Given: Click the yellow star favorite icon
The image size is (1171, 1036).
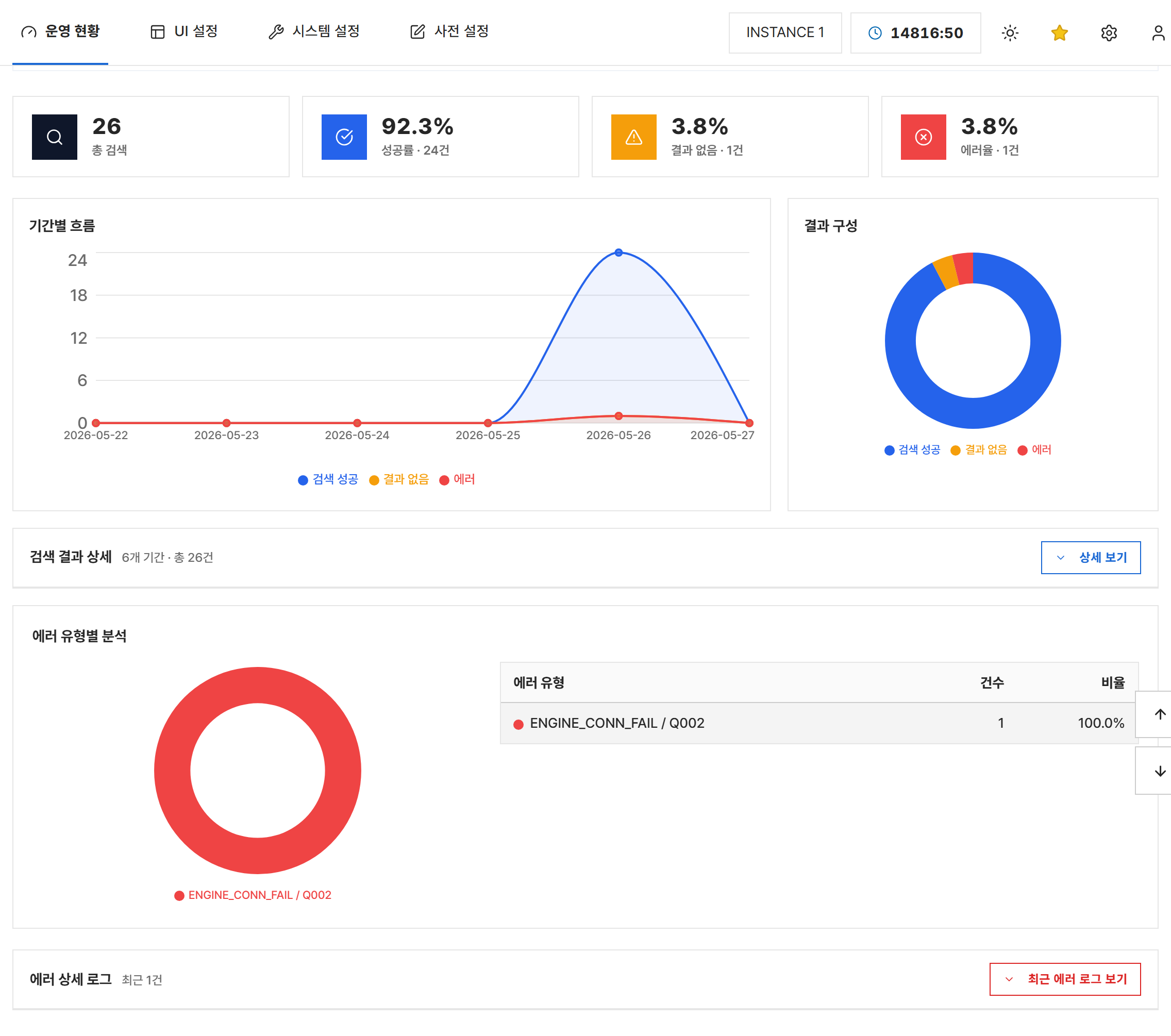Looking at the screenshot, I should 1059,32.
